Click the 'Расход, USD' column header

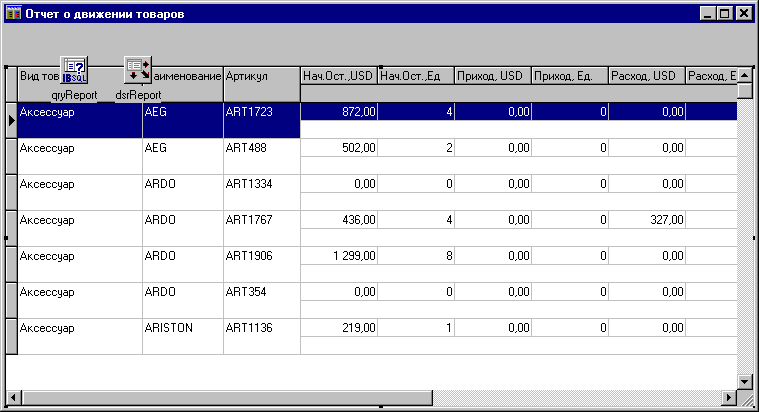(x=647, y=76)
